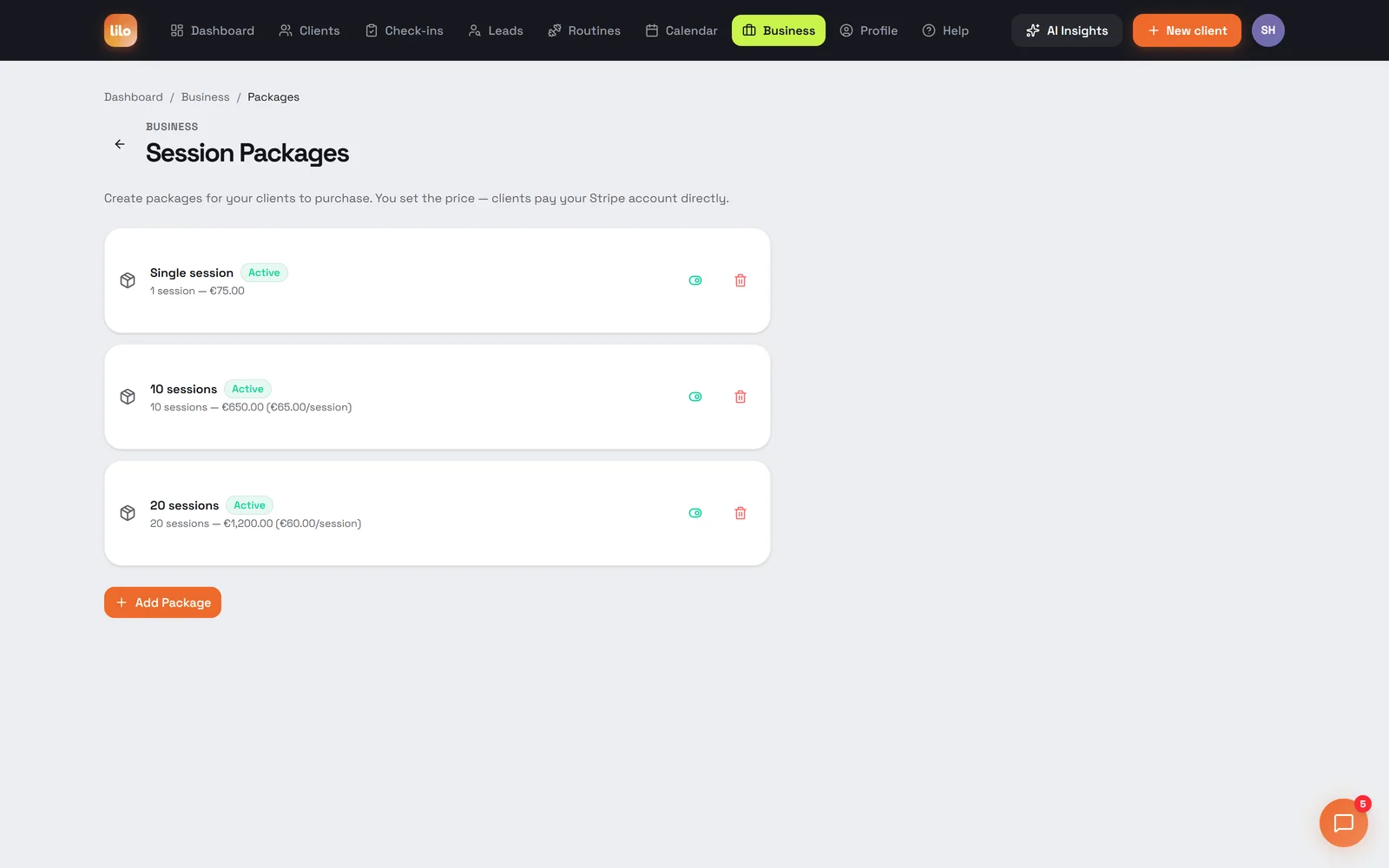The image size is (1389, 868).
Task: Select the Business nav item
Action: 779,30
